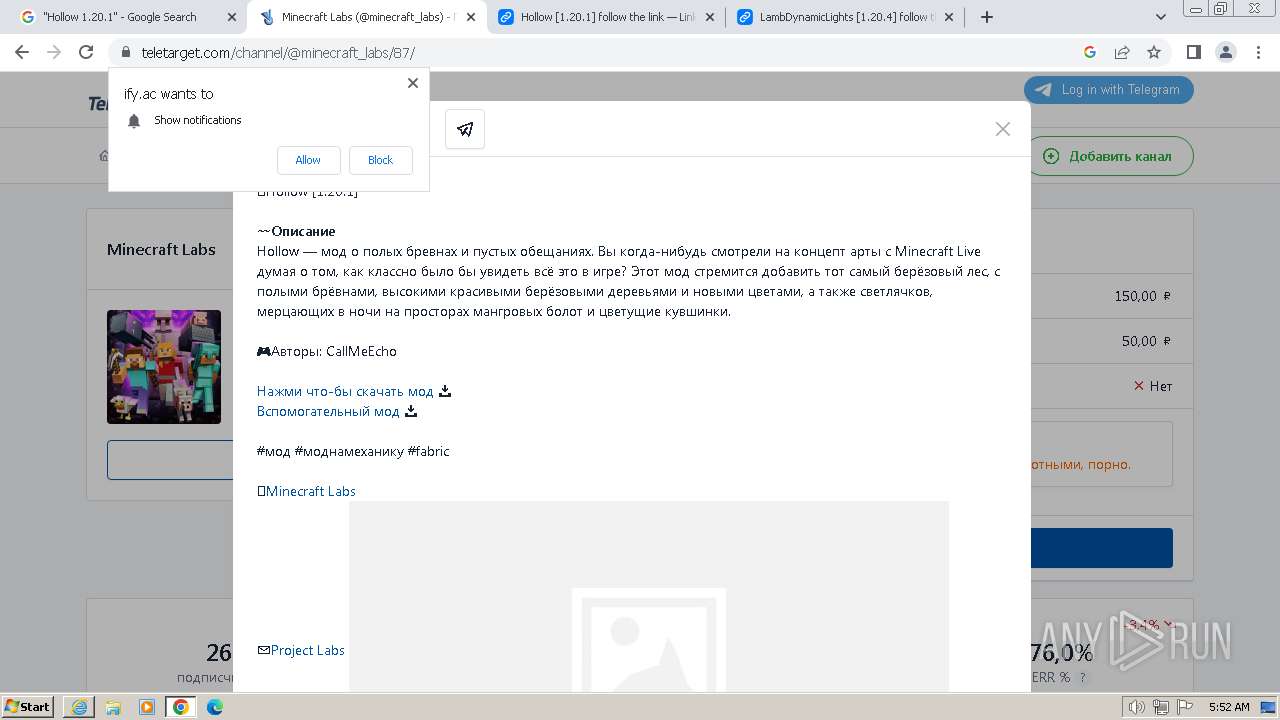Viewport: 1280px width, 720px height.
Task: Click the Telegram paper plane icon
Action: (x=465, y=129)
